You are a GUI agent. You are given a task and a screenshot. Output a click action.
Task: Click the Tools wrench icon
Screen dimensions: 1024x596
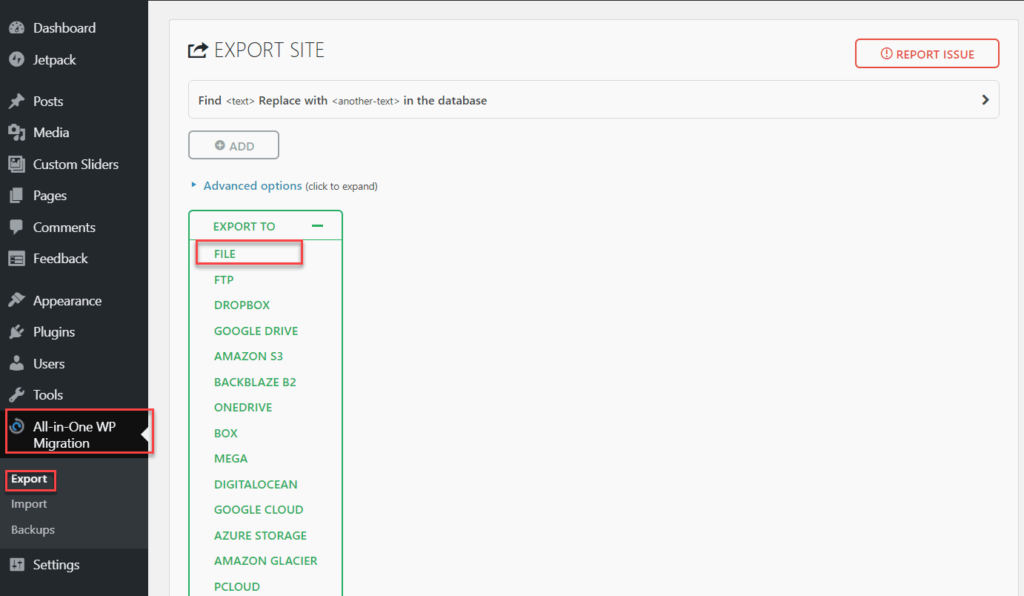(x=17, y=395)
